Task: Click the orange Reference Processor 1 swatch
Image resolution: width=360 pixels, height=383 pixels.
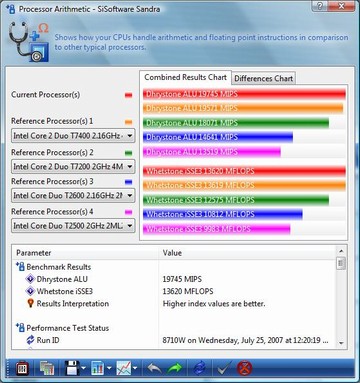Action: click(x=128, y=122)
